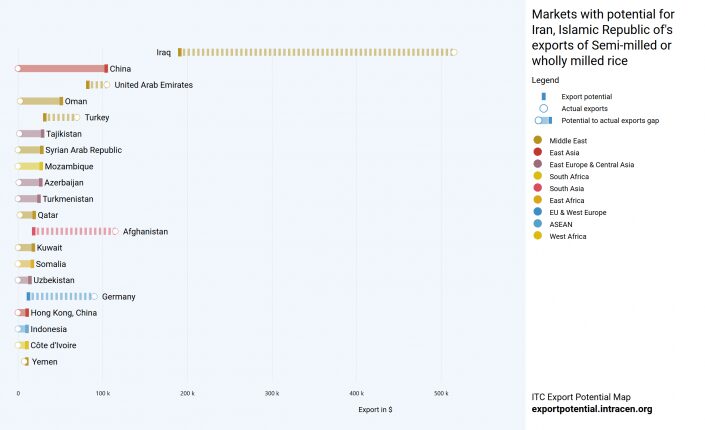Click the South Africa legend dot
Viewport: 705px width, 430px height.
pyautogui.click(x=537, y=176)
